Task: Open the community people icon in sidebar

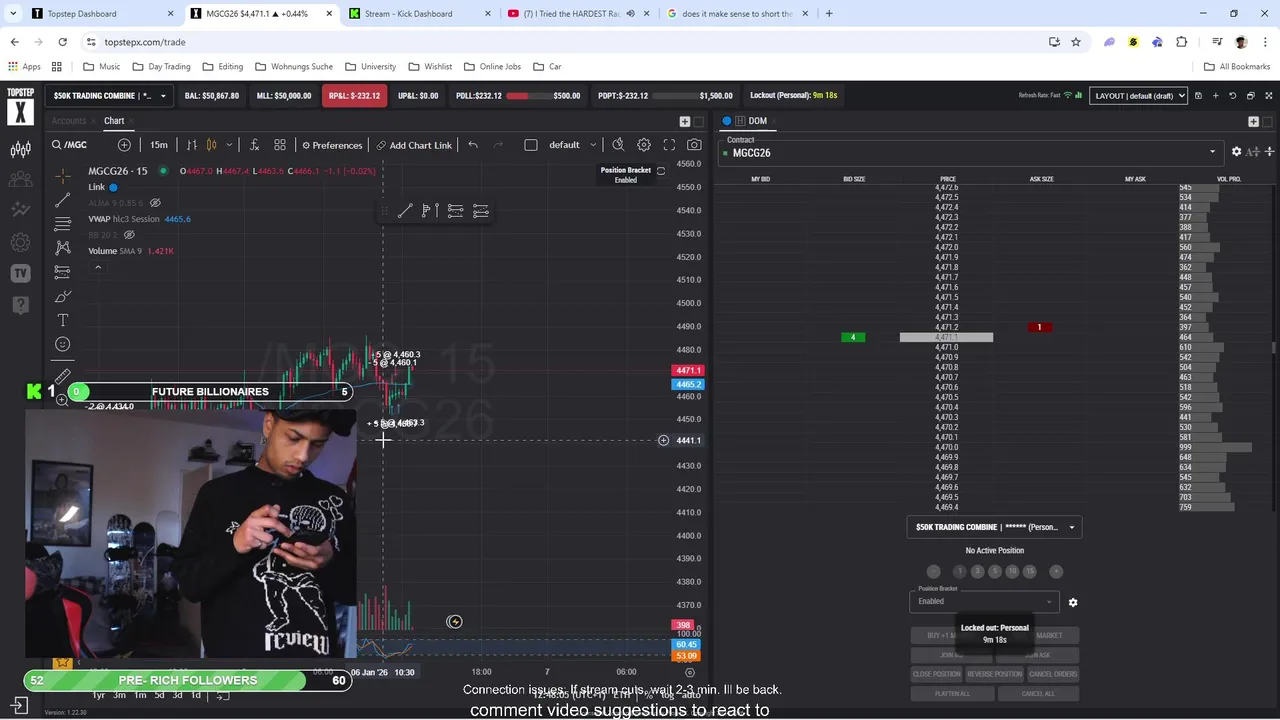Action: (x=20, y=180)
